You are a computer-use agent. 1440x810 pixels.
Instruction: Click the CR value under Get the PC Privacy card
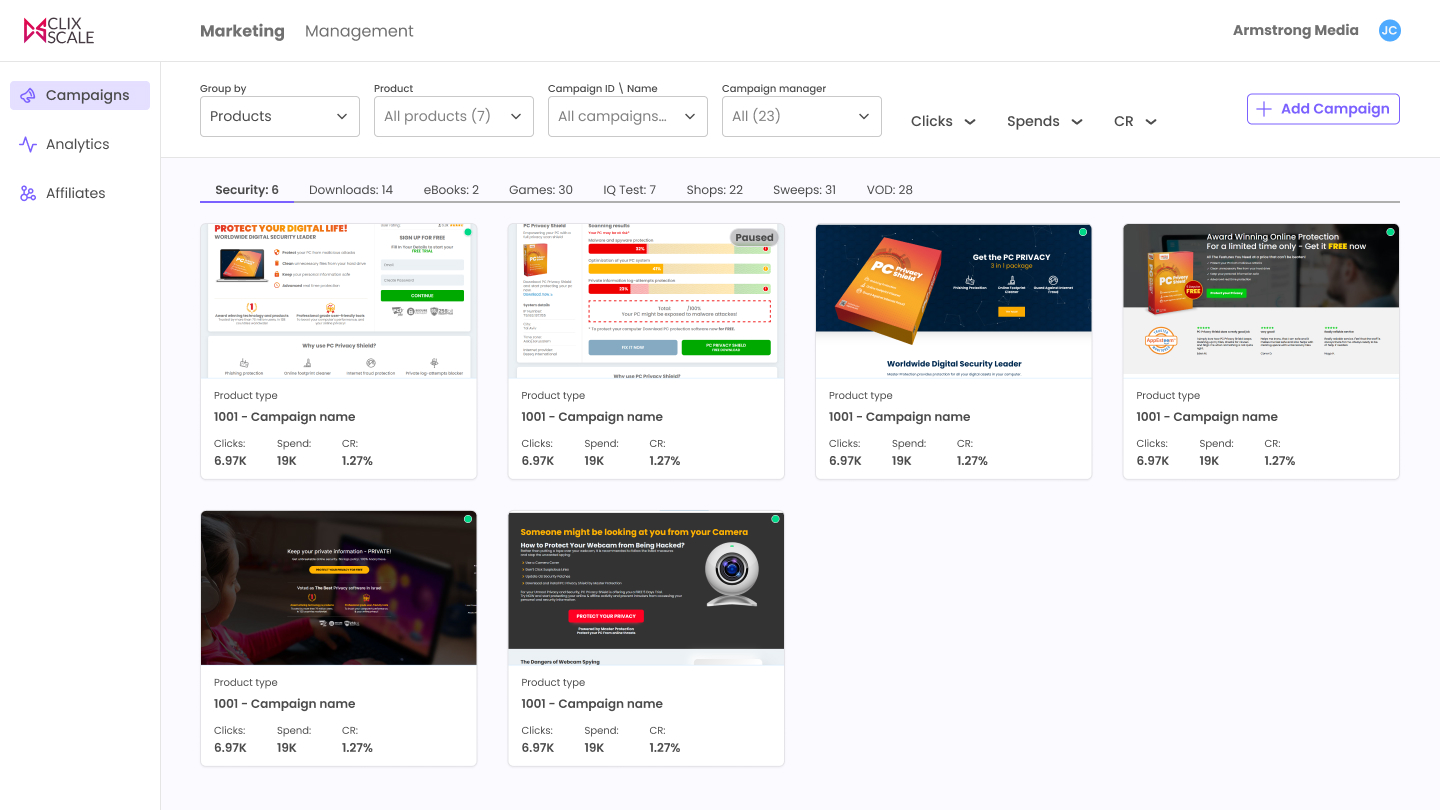(x=972, y=461)
